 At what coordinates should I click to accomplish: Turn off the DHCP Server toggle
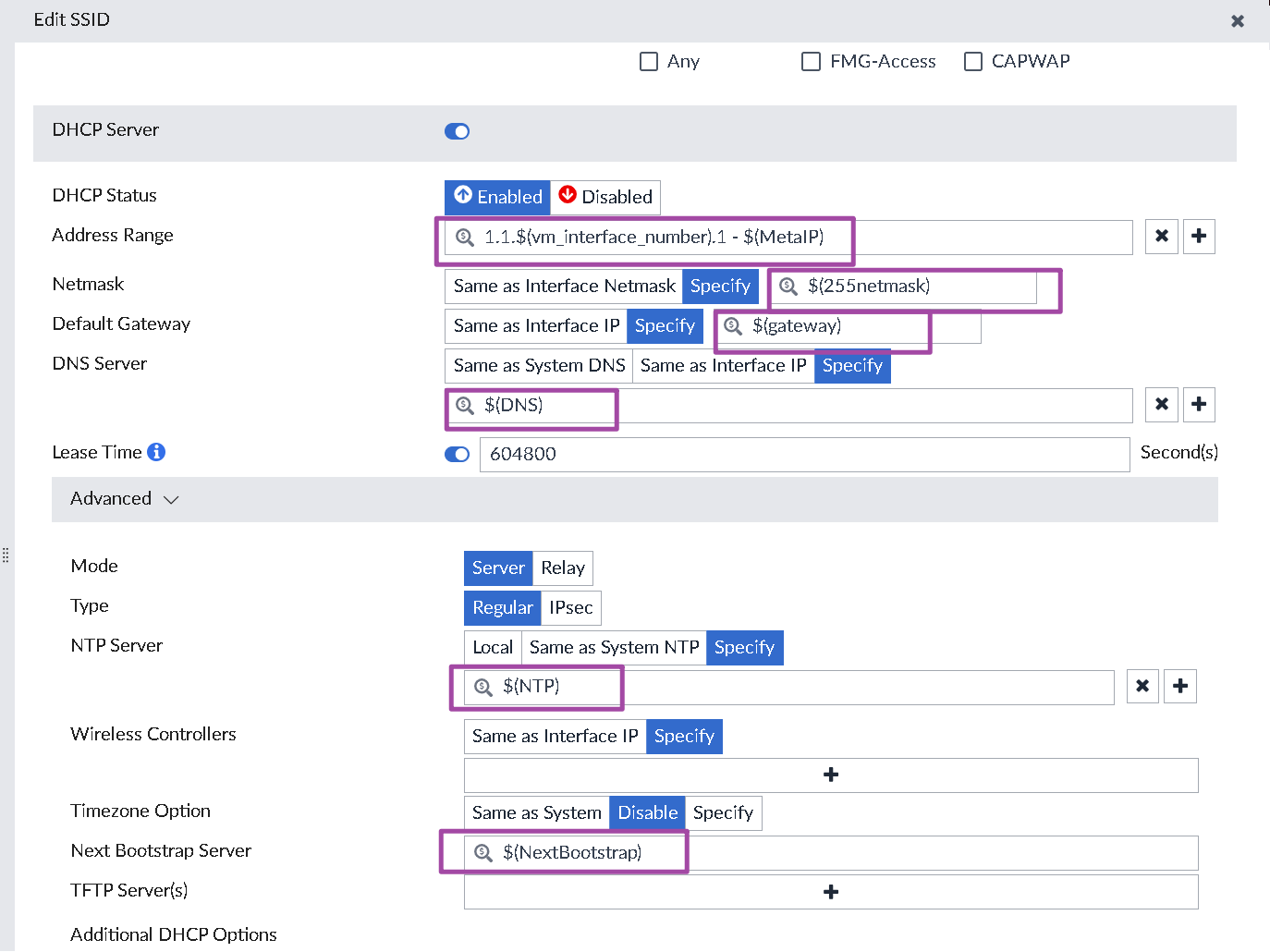point(457,131)
